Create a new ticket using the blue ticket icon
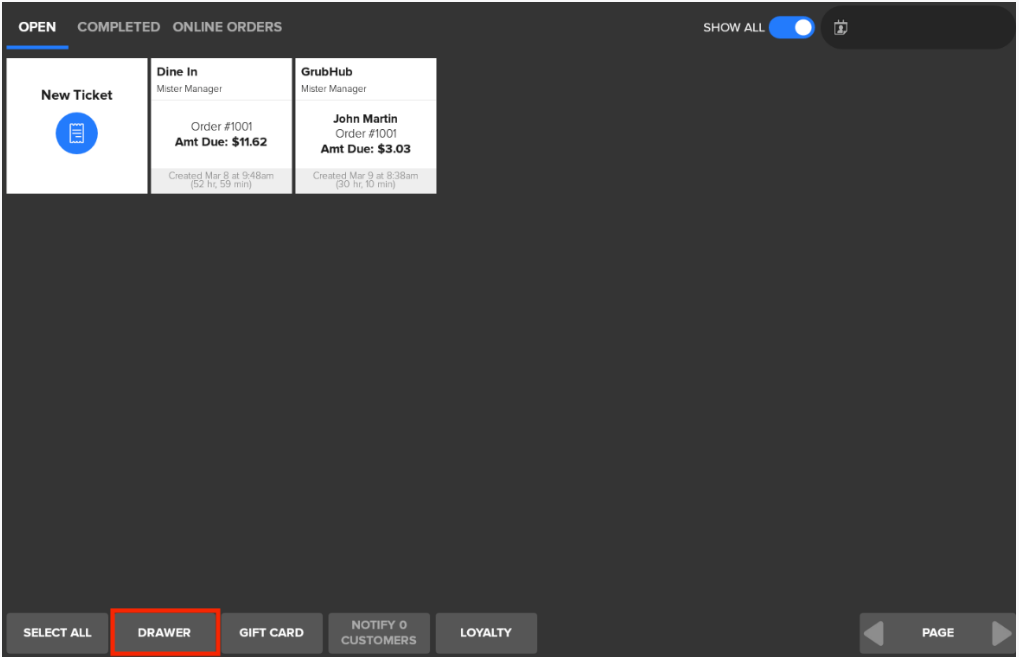Viewport: 1019px width, 657px height. (x=76, y=133)
